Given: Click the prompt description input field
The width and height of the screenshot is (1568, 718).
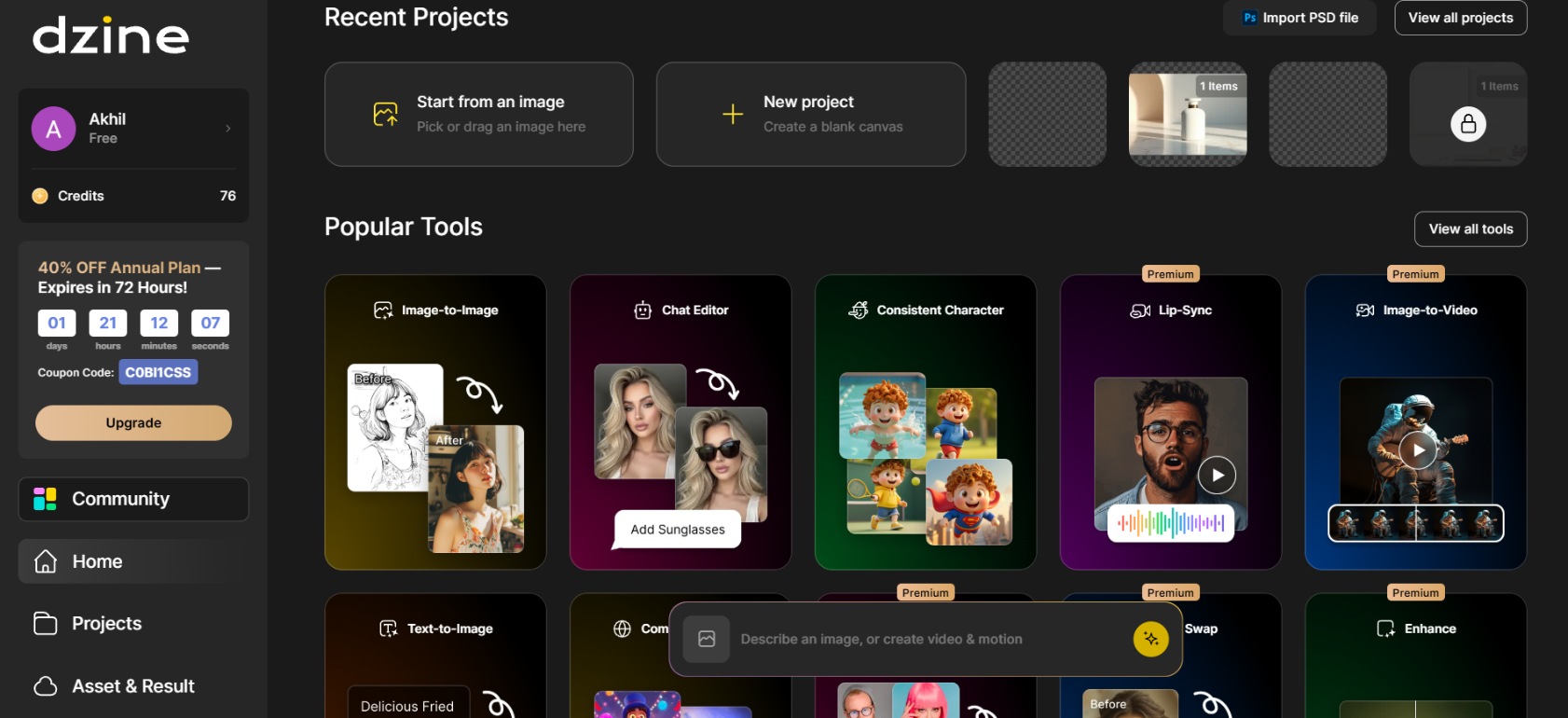Looking at the screenshot, I should (x=926, y=640).
